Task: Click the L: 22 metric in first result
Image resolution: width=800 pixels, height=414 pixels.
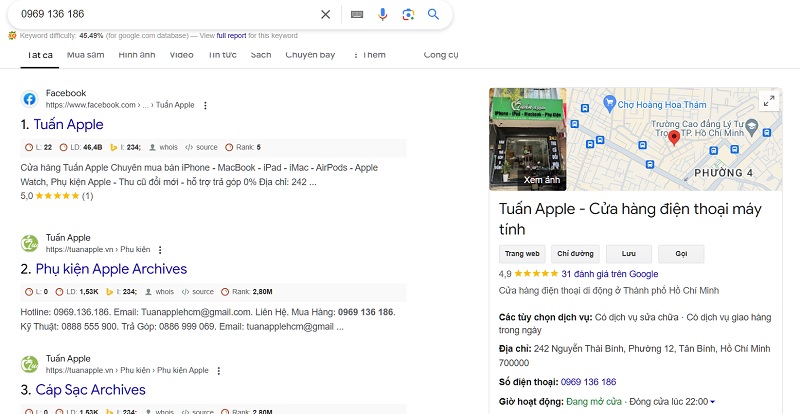Action: tap(38, 147)
